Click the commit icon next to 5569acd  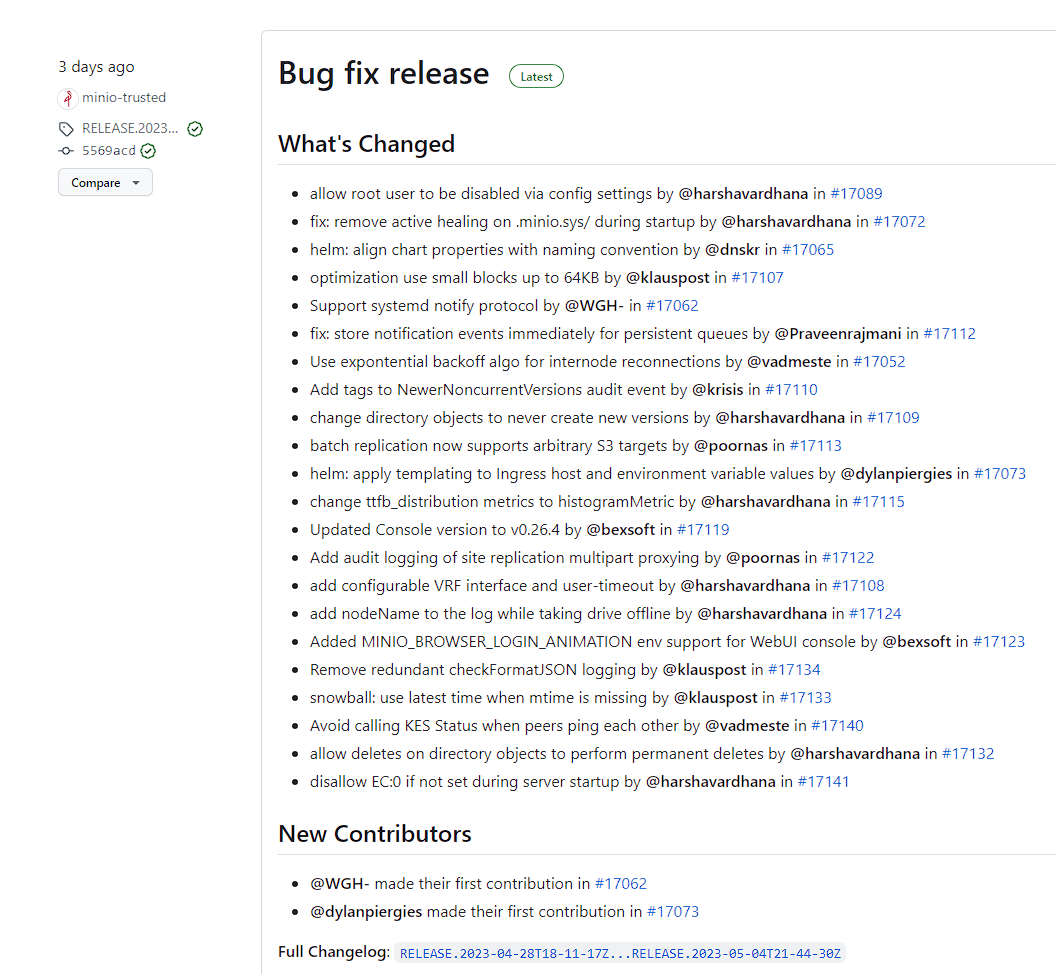pyautogui.click(x=66, y=150)
